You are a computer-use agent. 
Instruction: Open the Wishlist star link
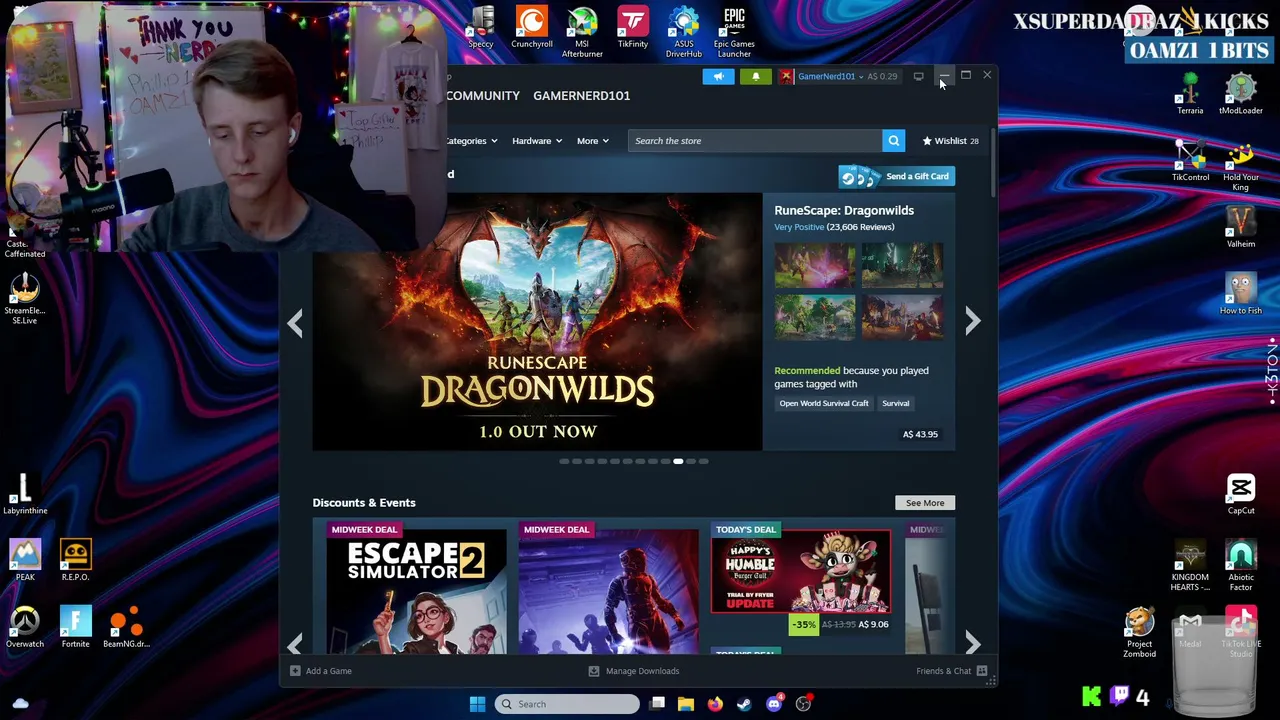(x=950, y=141)
